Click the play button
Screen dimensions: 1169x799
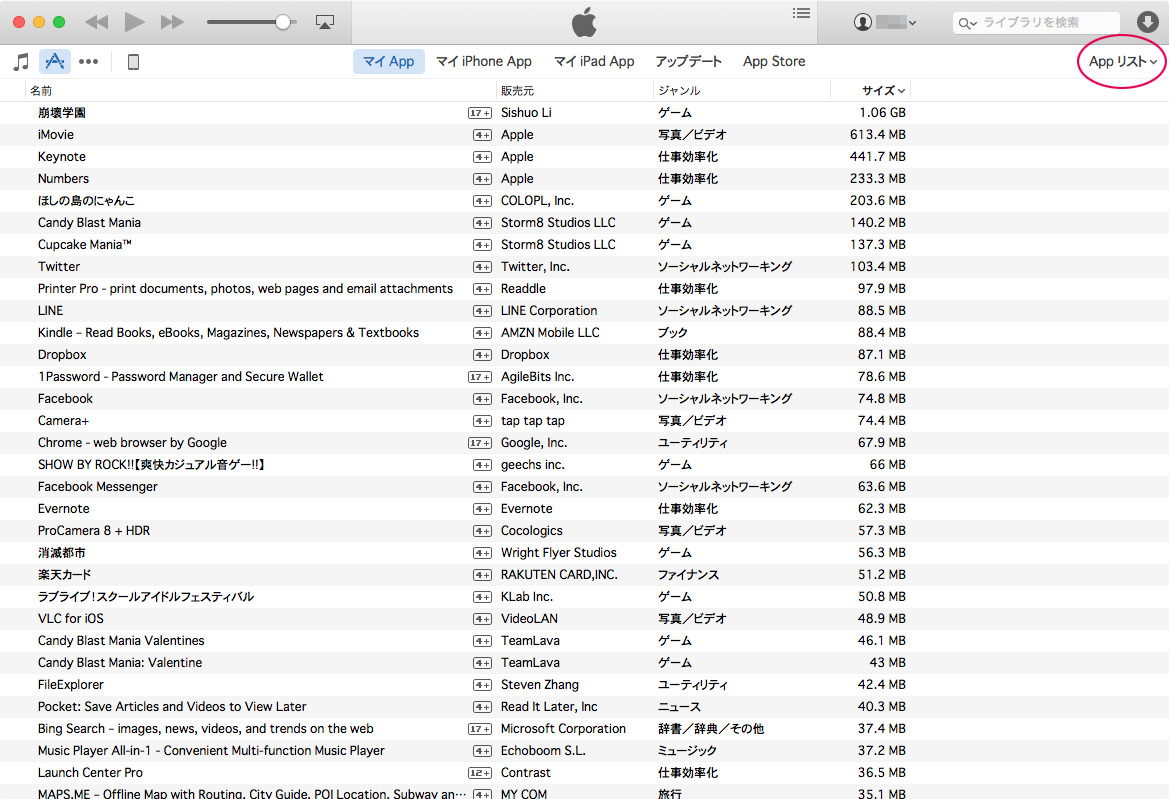(134, 22)
